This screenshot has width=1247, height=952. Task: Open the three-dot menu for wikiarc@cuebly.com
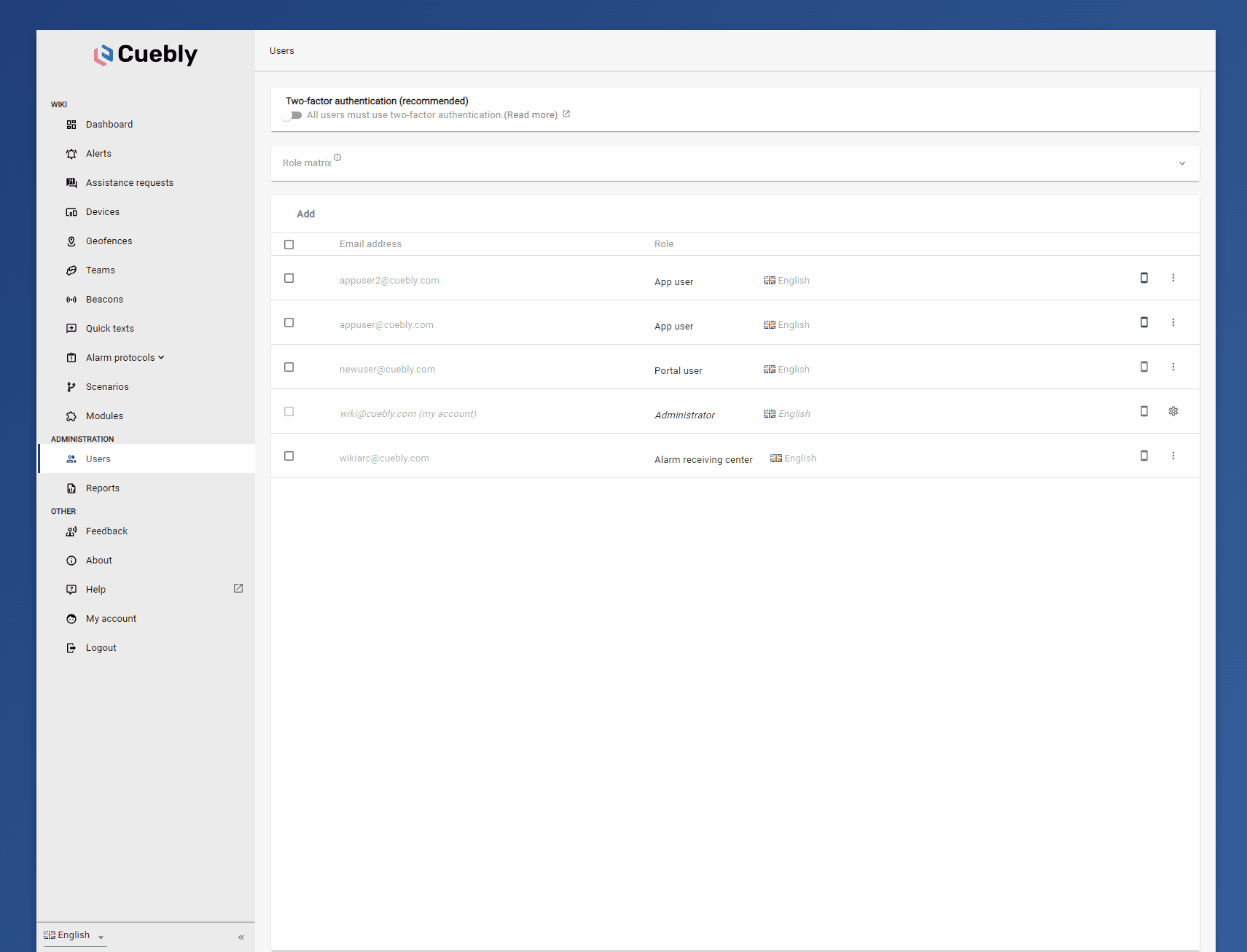click(x=1173, y=456)
